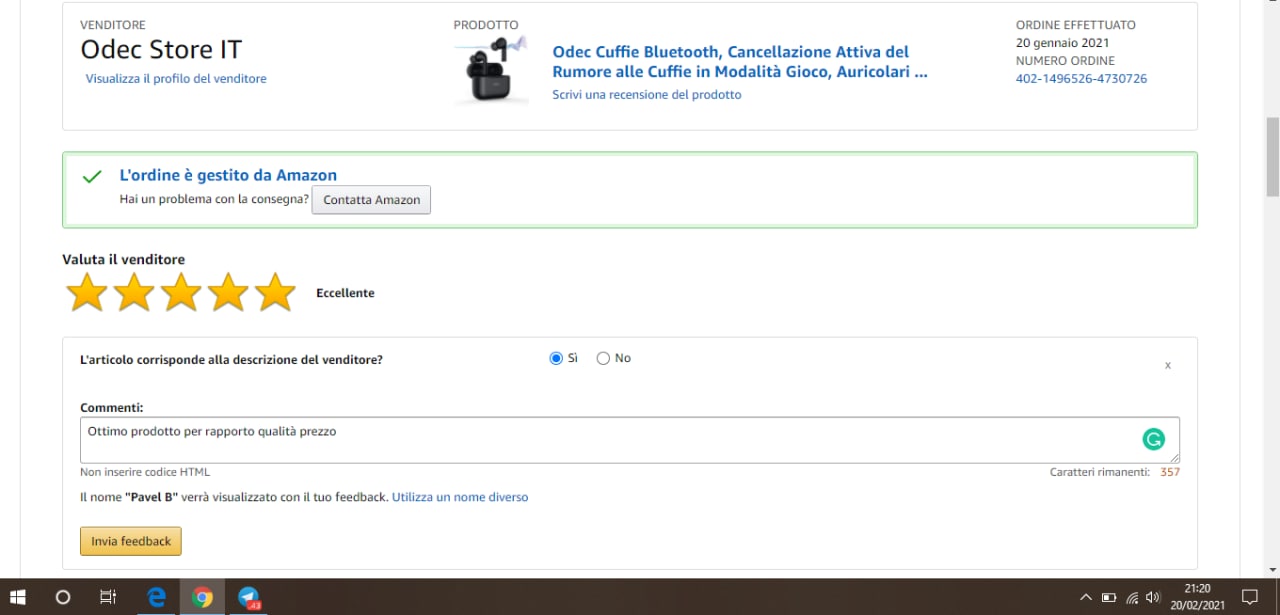Select the second rating star
This screenshot has width=1280, height=615.
point(134,292)
